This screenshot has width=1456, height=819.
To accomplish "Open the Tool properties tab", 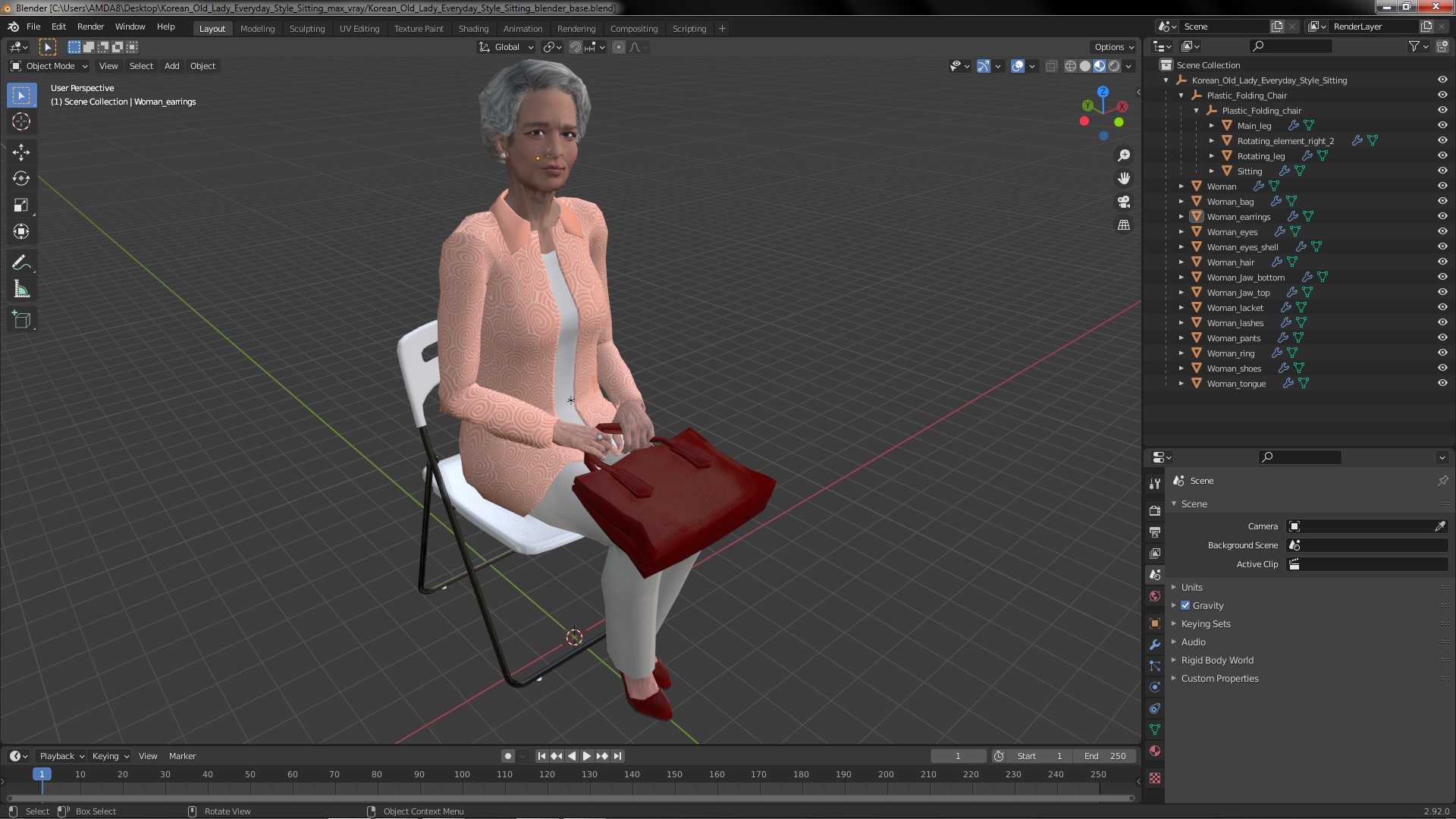I will pos(1155,484).
